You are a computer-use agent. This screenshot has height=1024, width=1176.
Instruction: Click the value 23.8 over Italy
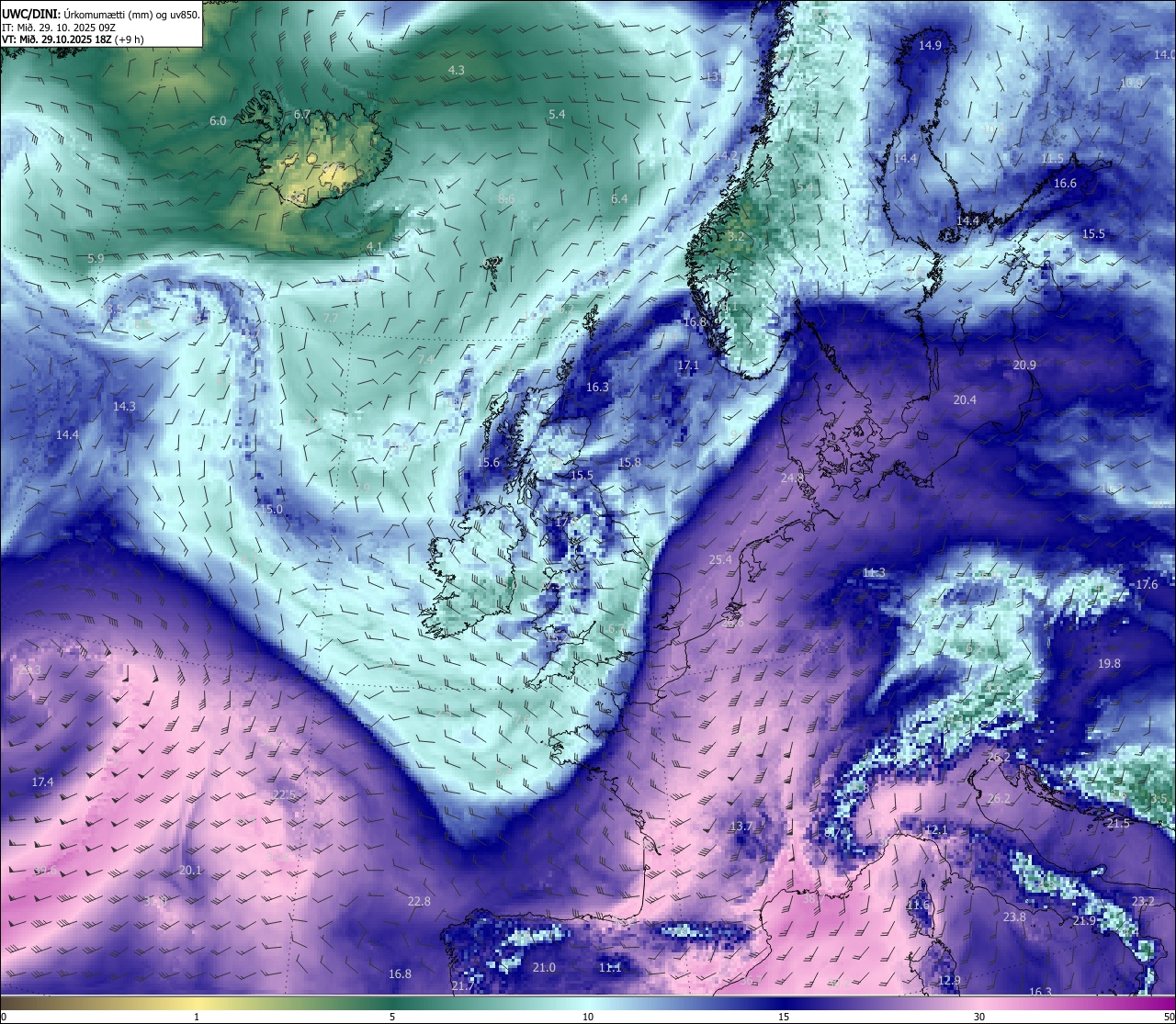point(1014,918)
